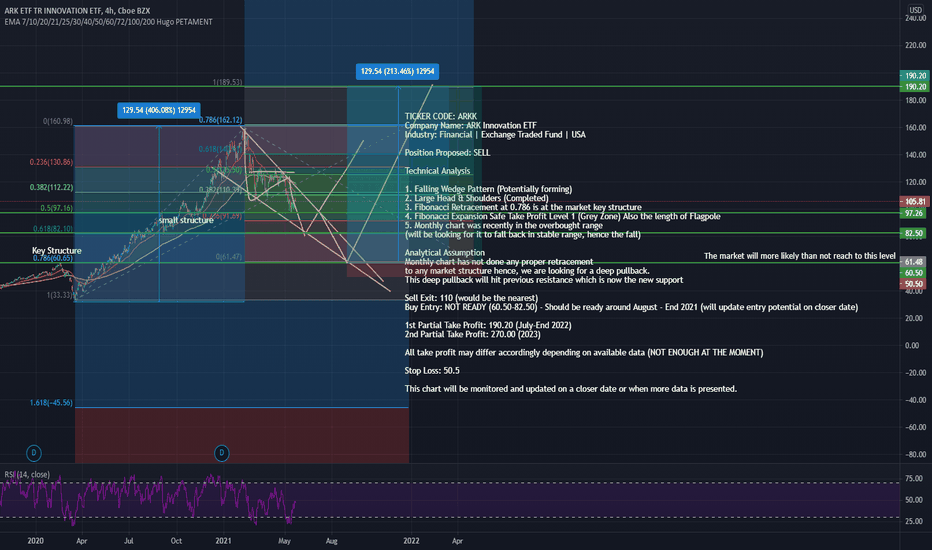Click the 25.00 level on the RSI axis
932x550 pixels.
pos(914,521)
